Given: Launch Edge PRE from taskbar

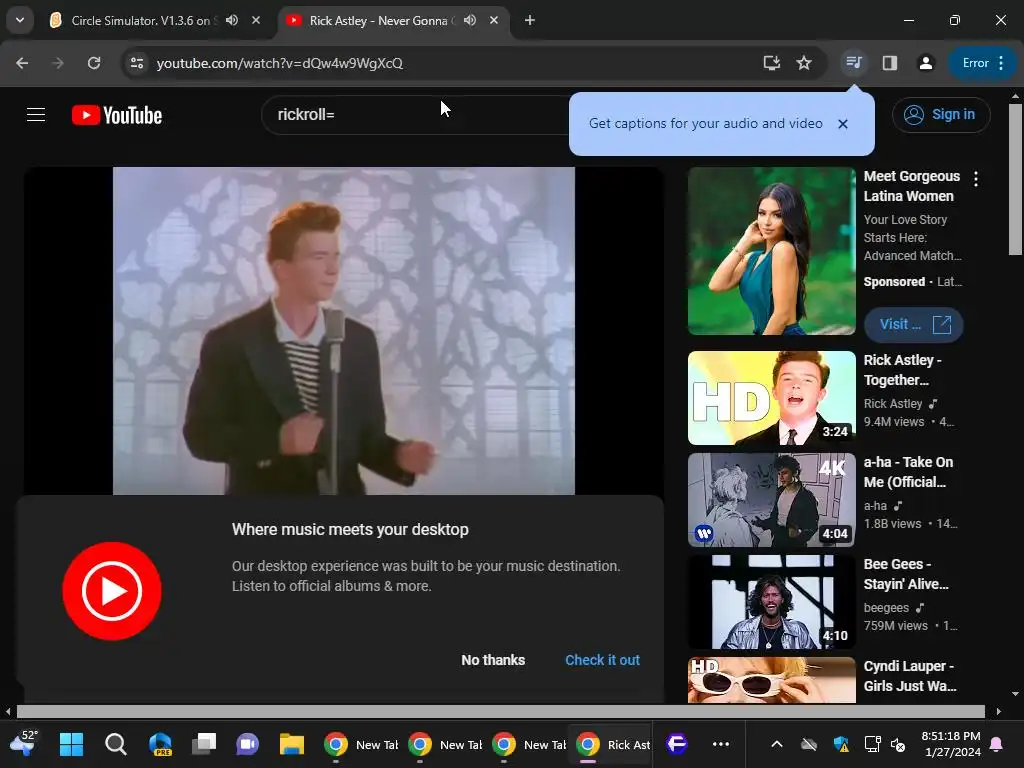Looking at the screenshot, I should click(x=160, y=744).
